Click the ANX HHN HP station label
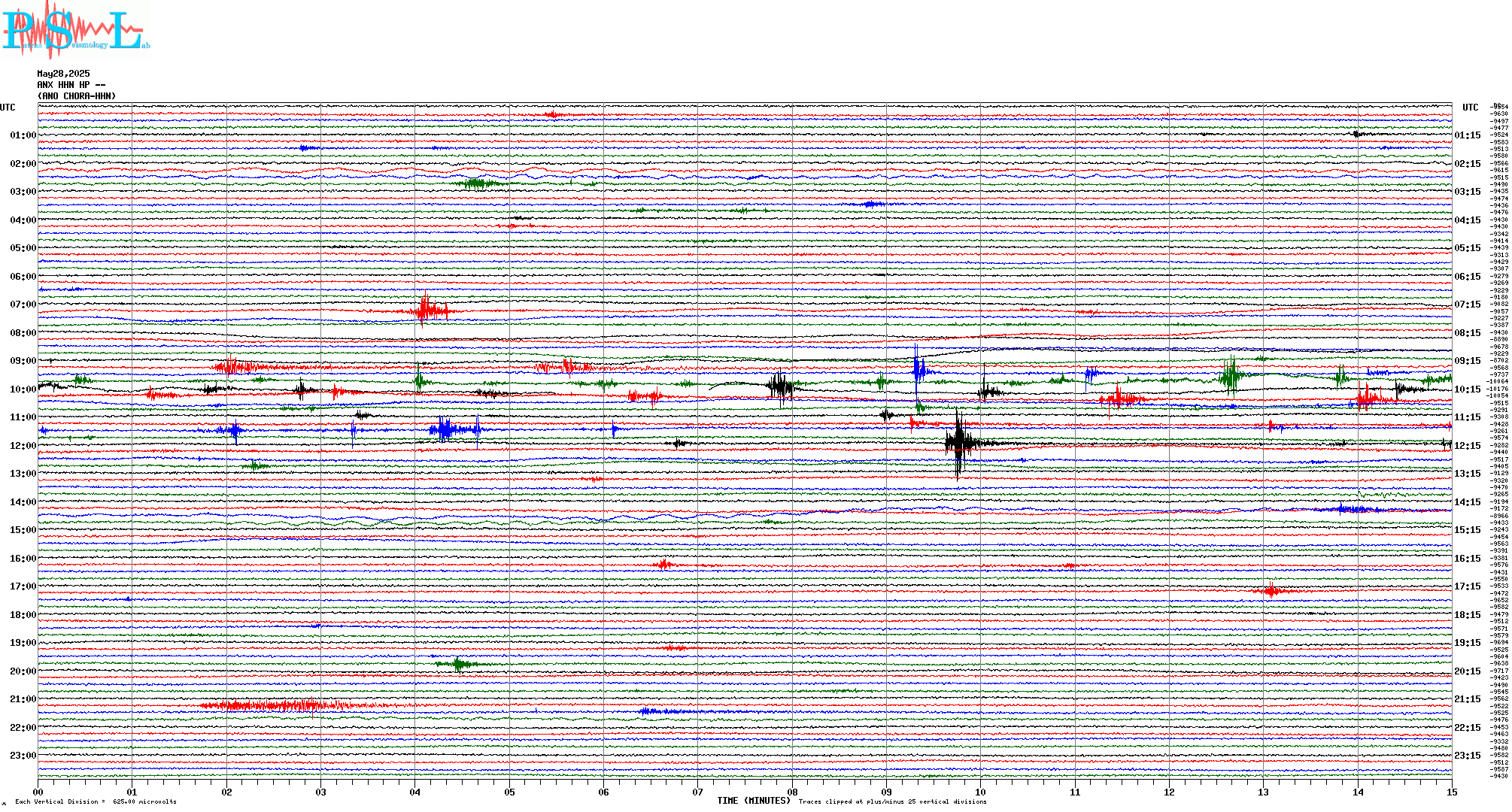The width and height of the screenshot is (1512, 812). [71, 85]
